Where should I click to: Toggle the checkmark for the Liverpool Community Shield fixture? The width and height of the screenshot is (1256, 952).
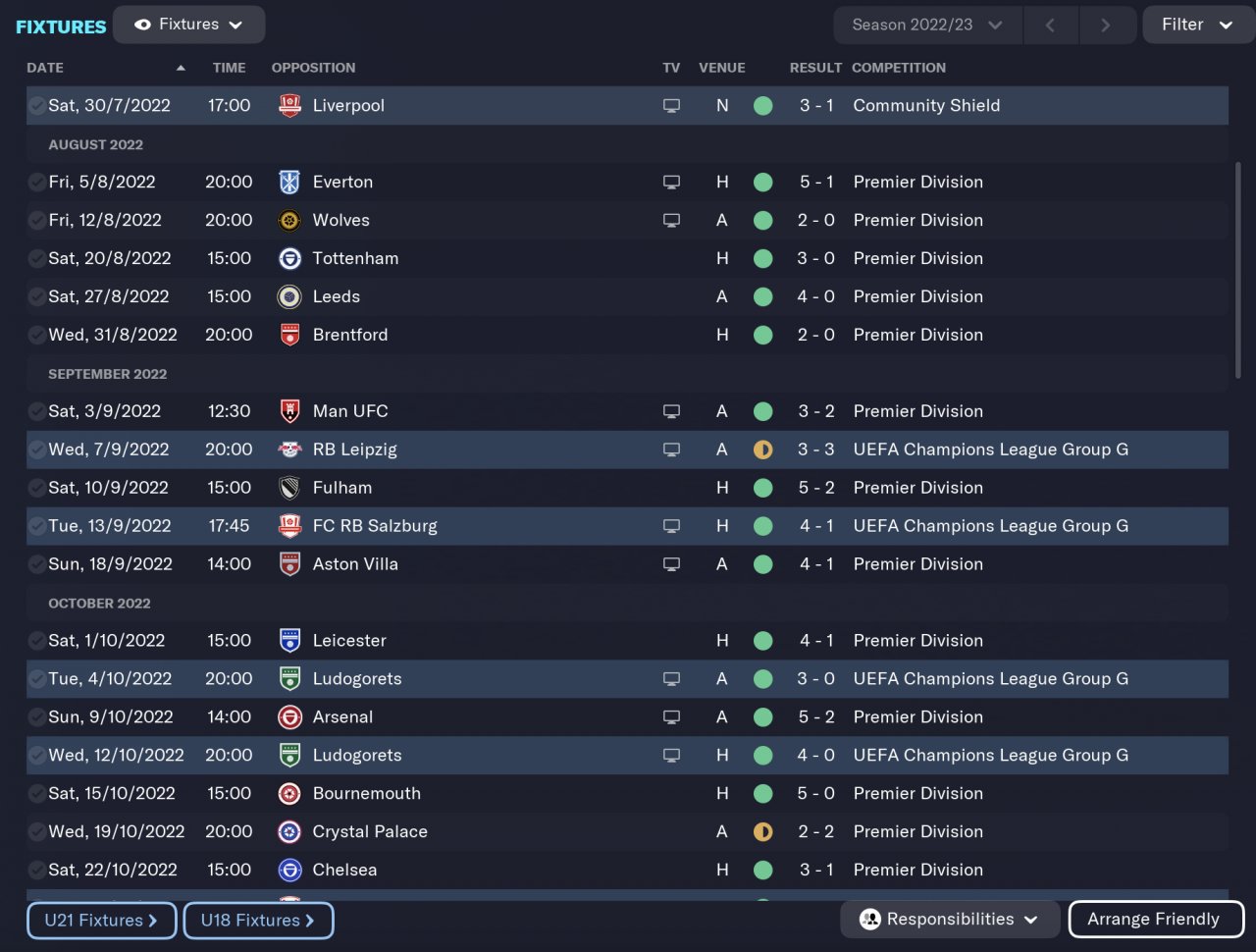36,105
